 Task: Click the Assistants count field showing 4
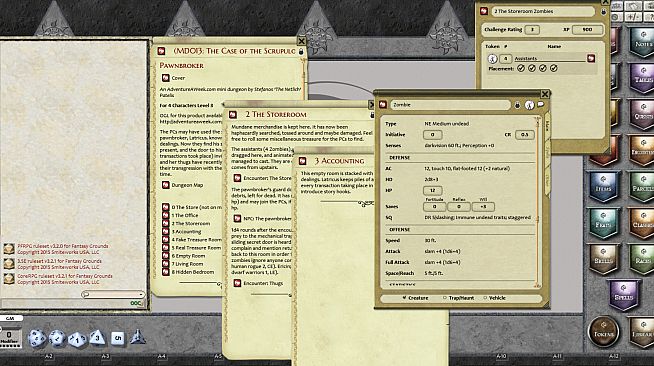coord(506,59)
